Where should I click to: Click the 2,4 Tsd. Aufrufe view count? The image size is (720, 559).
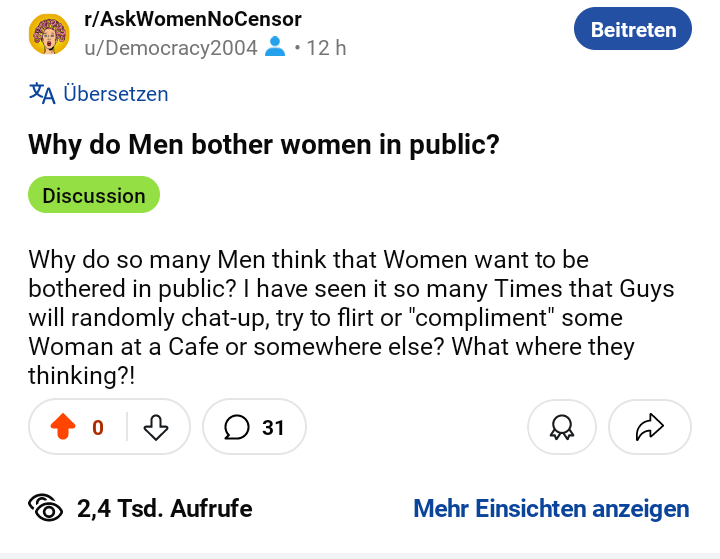point(164,508)
